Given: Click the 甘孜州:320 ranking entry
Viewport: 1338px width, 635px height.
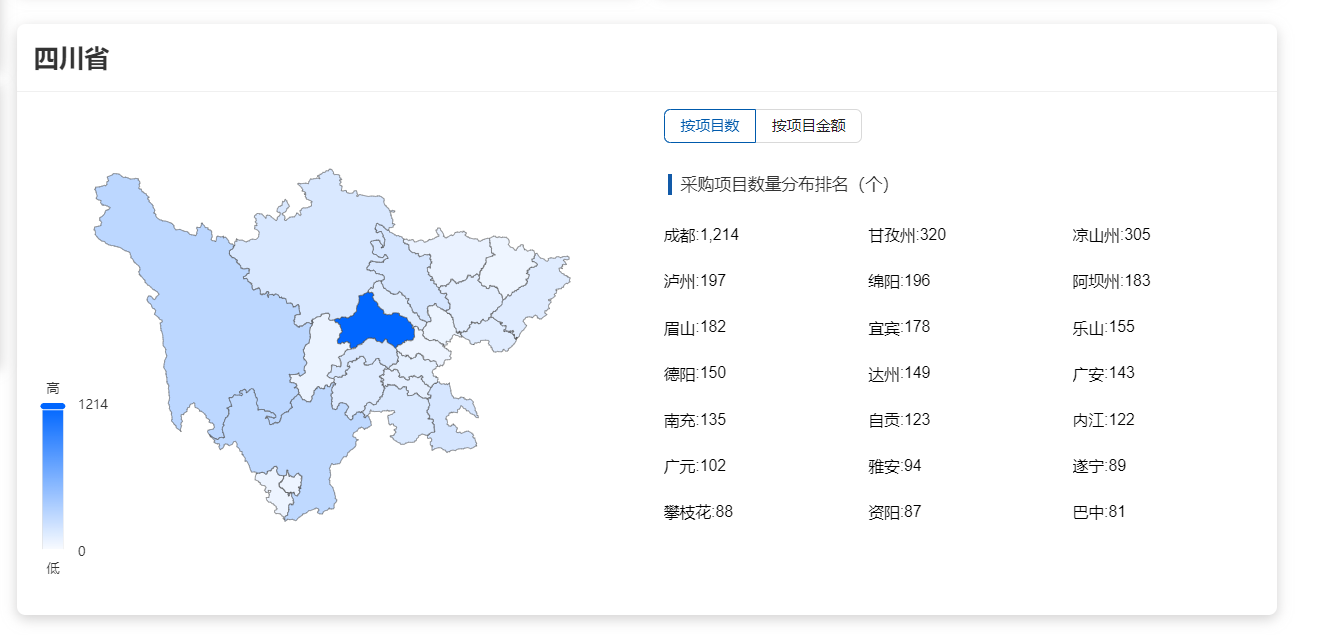Looking at the screenshot, I should pos(907,235).
